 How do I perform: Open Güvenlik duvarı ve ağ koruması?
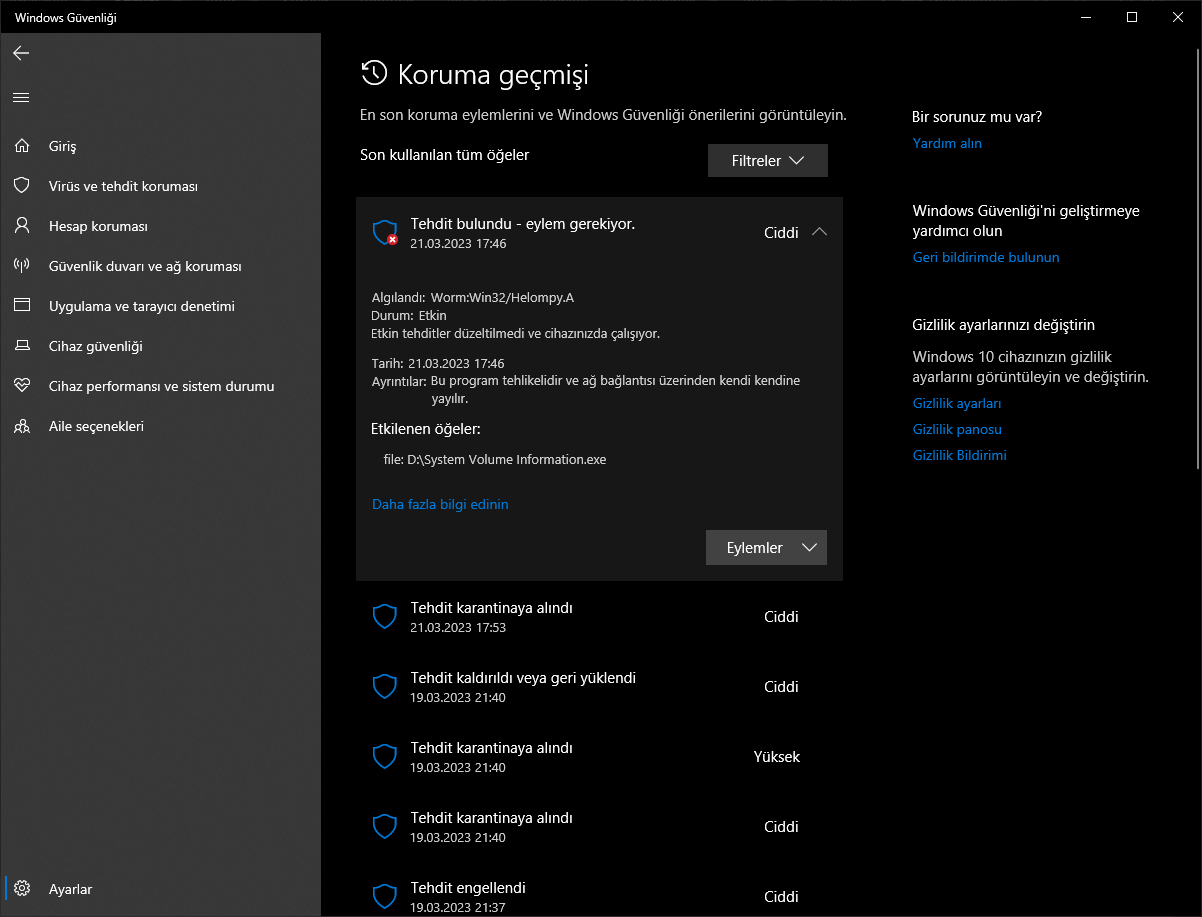coord(160,266)
